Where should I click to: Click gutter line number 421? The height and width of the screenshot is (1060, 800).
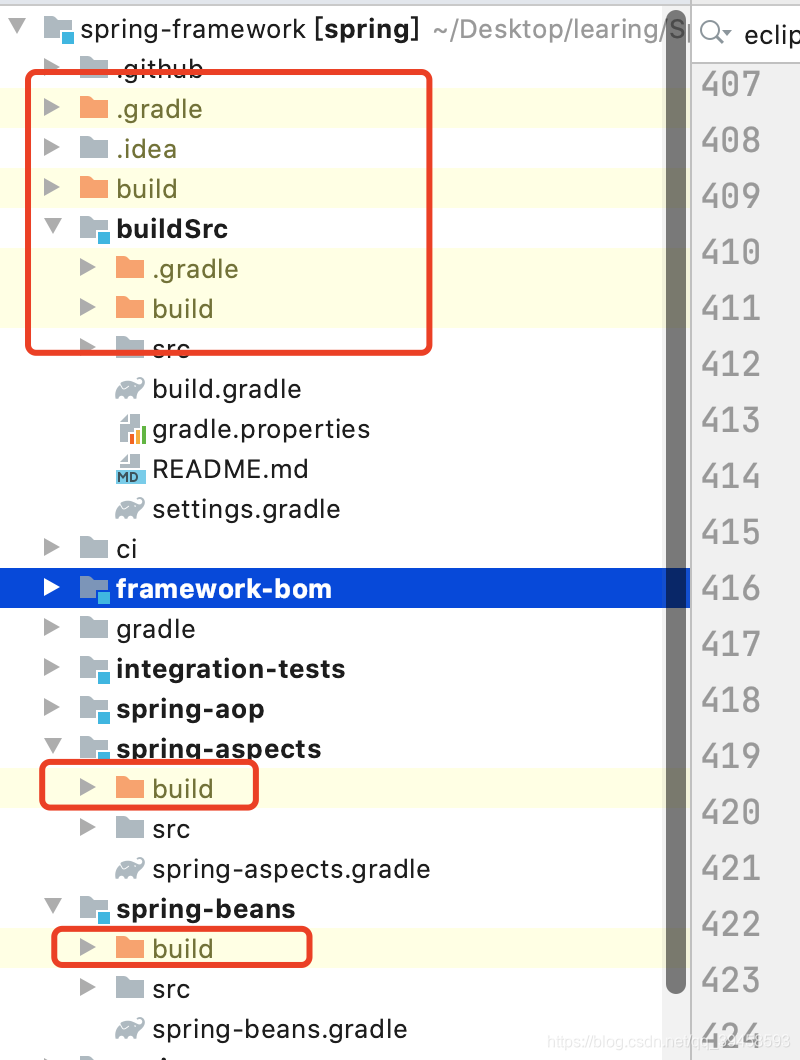pyautogui.click(x=730, y=868)
